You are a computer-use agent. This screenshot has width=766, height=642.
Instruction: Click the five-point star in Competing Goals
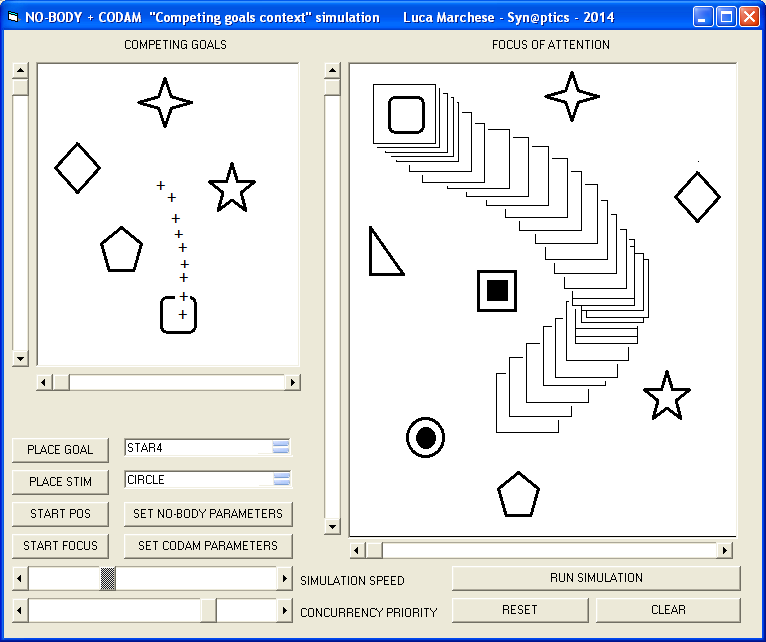tap(232, 188)
